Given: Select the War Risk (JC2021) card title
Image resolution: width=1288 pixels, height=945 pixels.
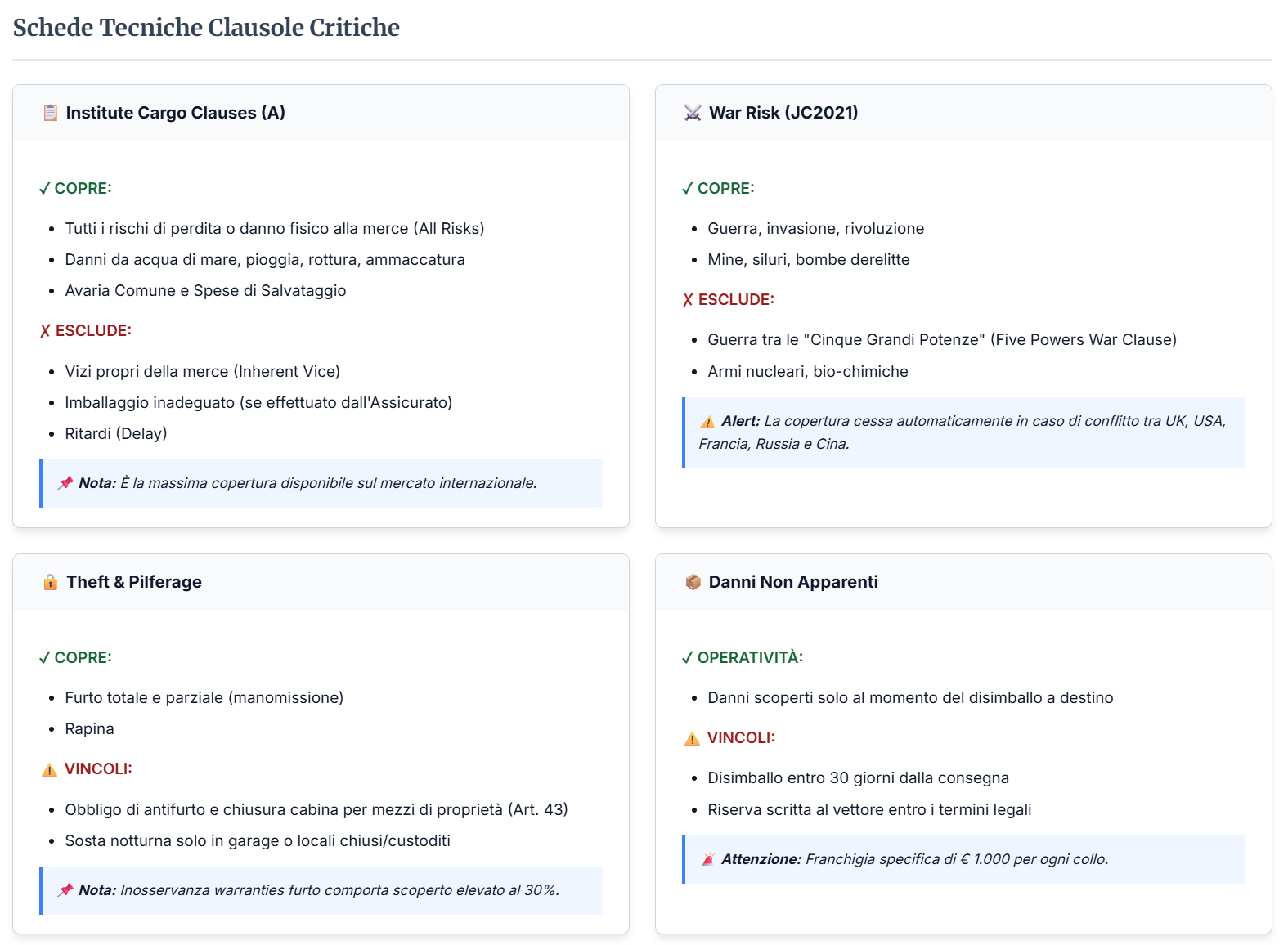Looking at the screenshot, I should point(783,113).
